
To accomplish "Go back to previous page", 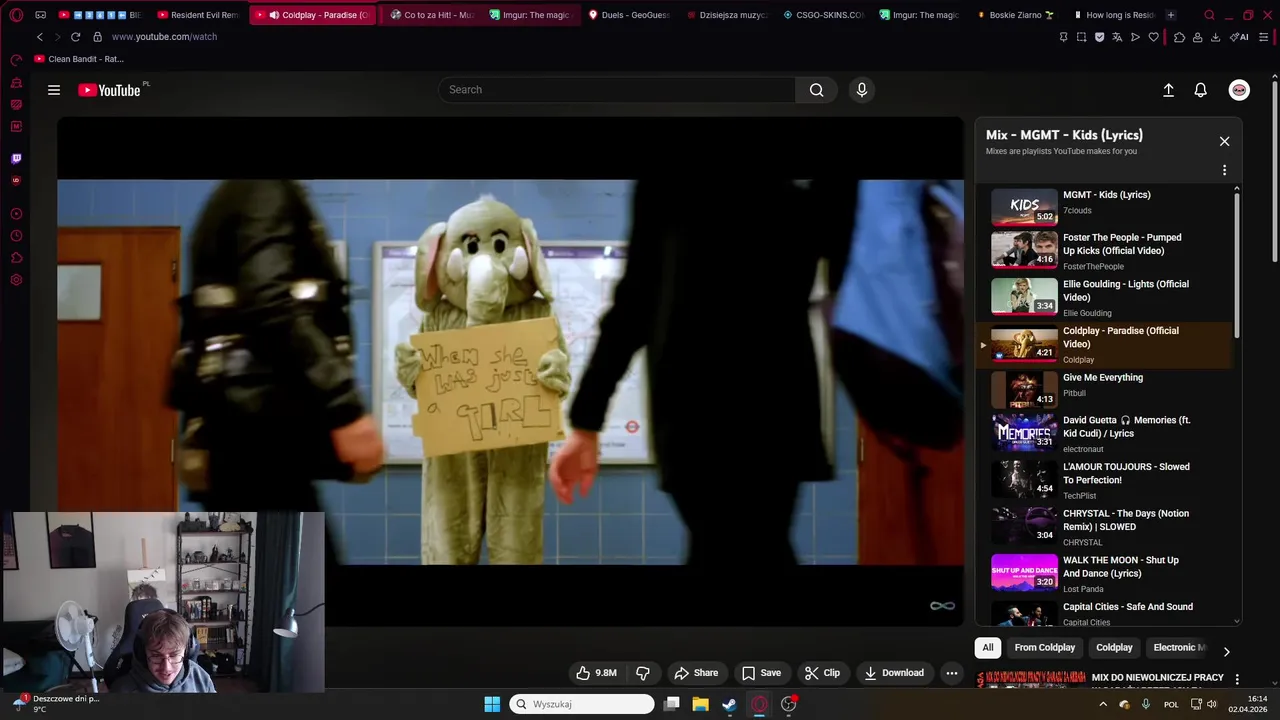I will [40, 37].
